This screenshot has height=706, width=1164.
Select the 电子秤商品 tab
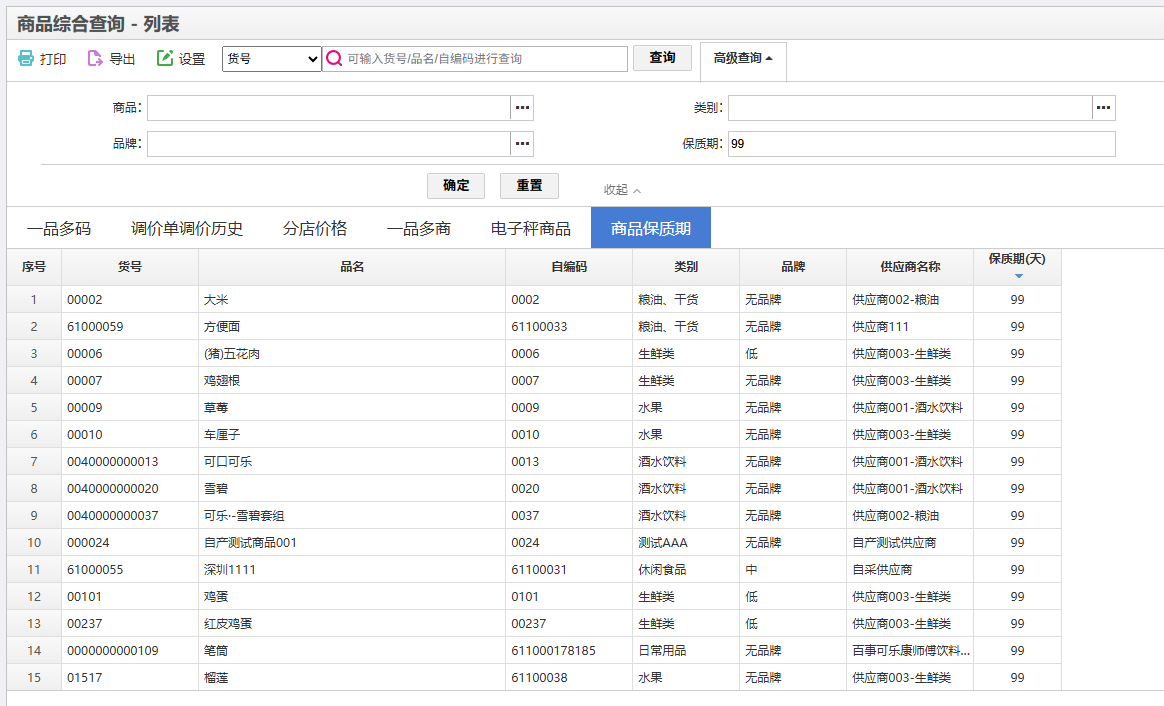click(531, 229)
